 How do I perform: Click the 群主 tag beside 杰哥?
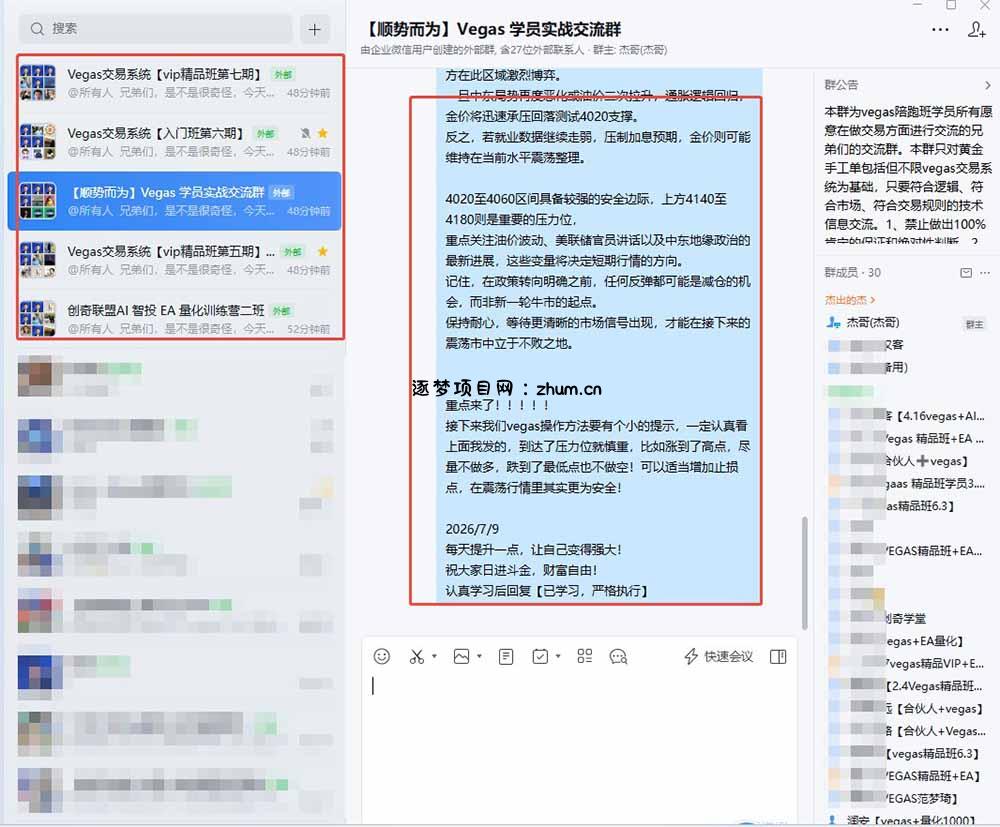974,324
